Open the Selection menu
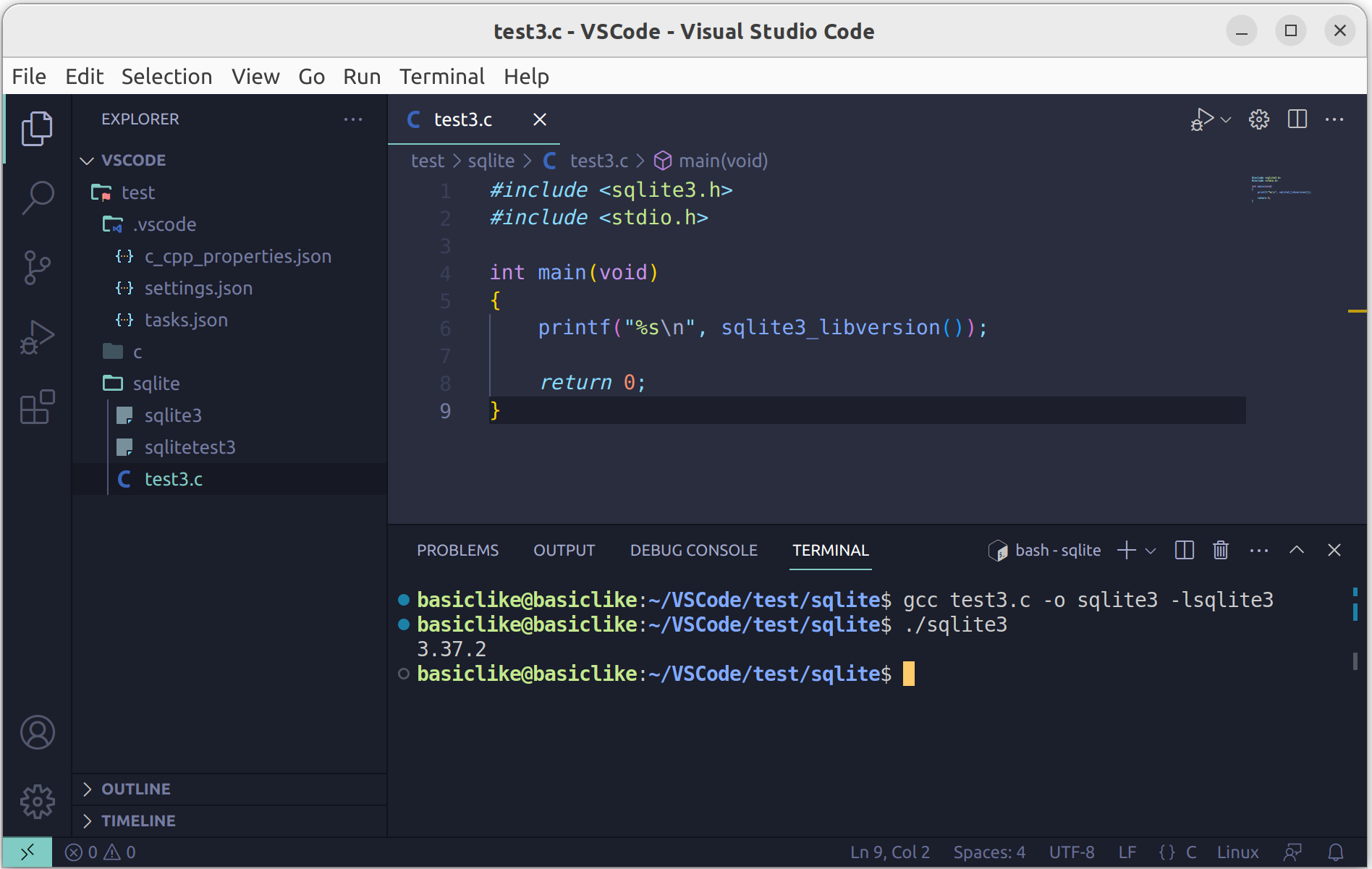 pos(166,77)
